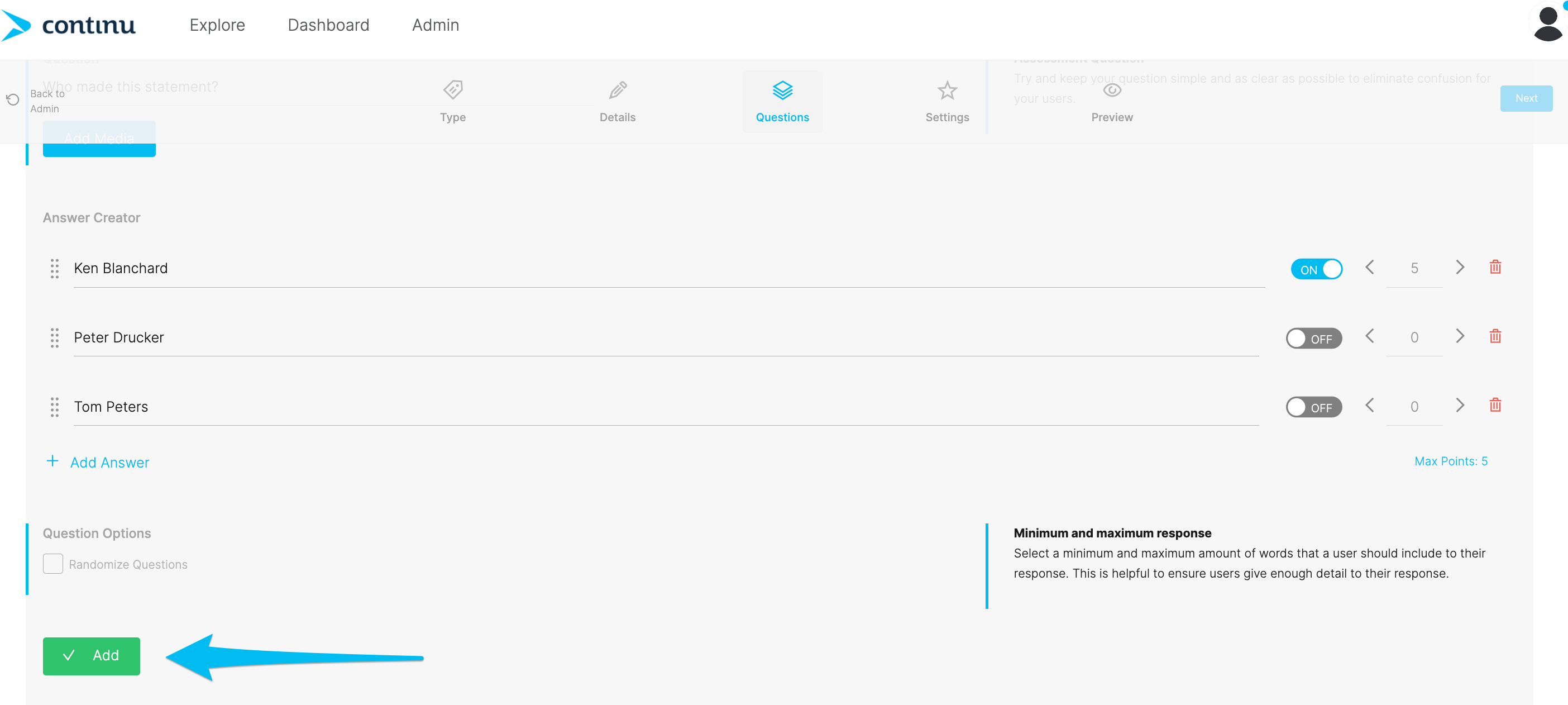Increase points for Peter Drucker
This screenshot has width=1568, height=705.
(x=1460, y=337)
